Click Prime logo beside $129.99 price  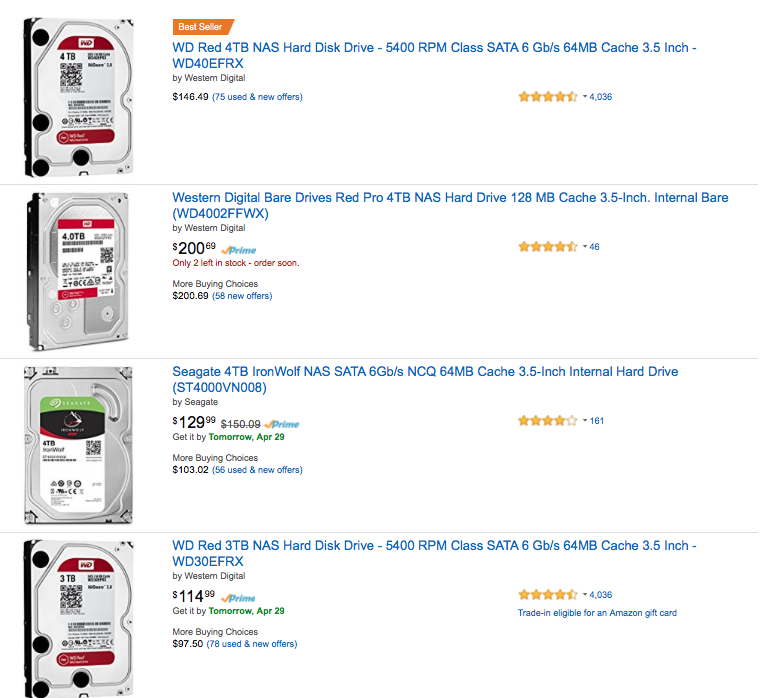[x=282, y=424]
